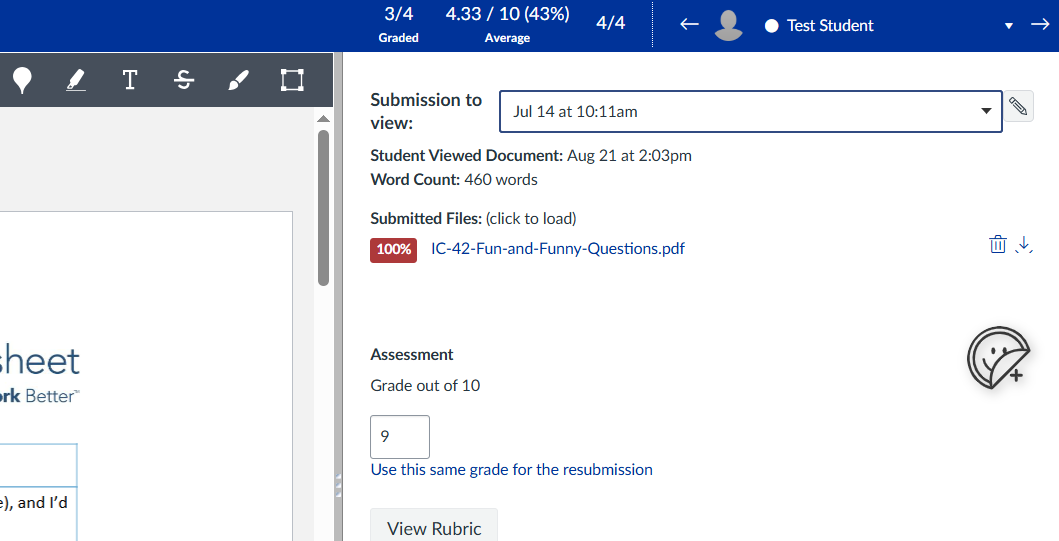
Task: Go to the previous student arrow
Action: tap(688, 25)
